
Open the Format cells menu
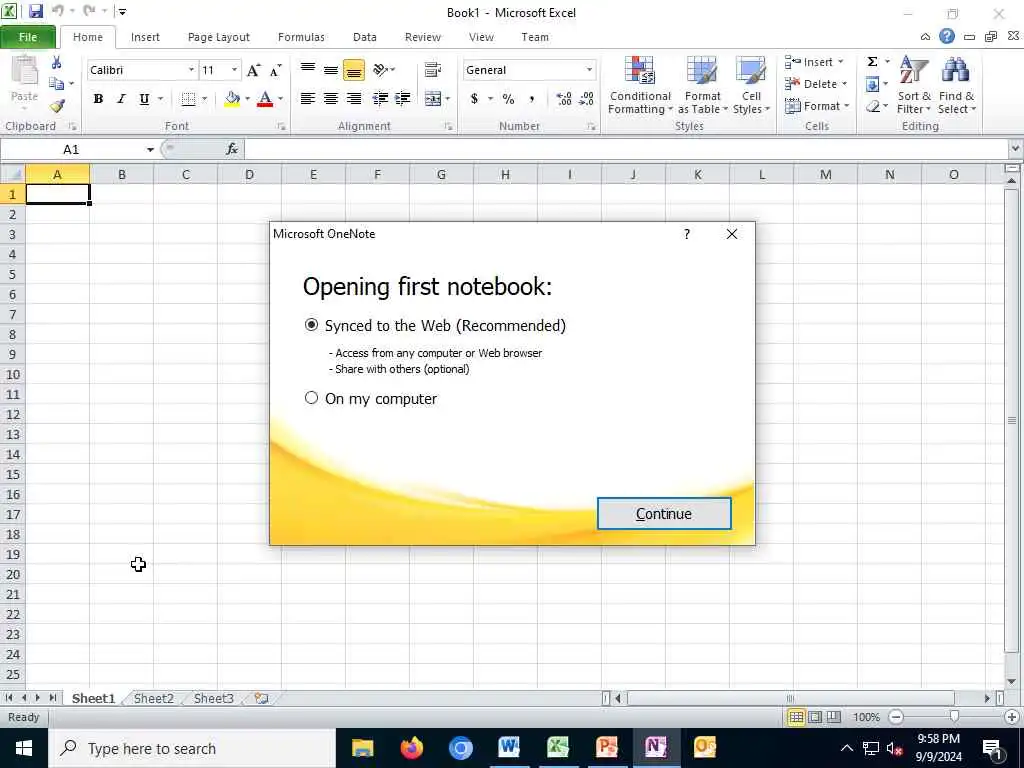(x=817, y=106)
